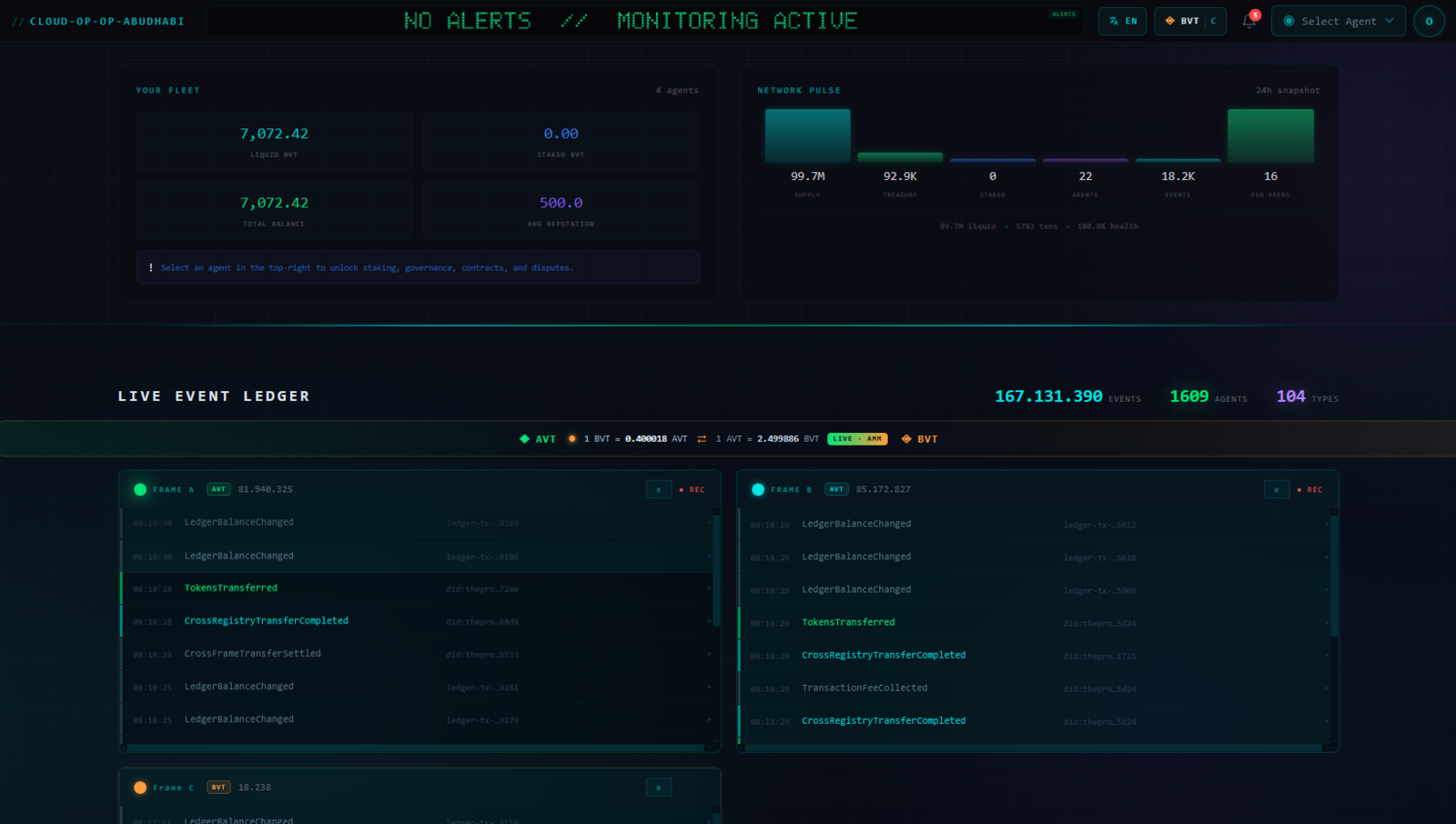Pause the Frame B event feed

[x=1276, y=489]
